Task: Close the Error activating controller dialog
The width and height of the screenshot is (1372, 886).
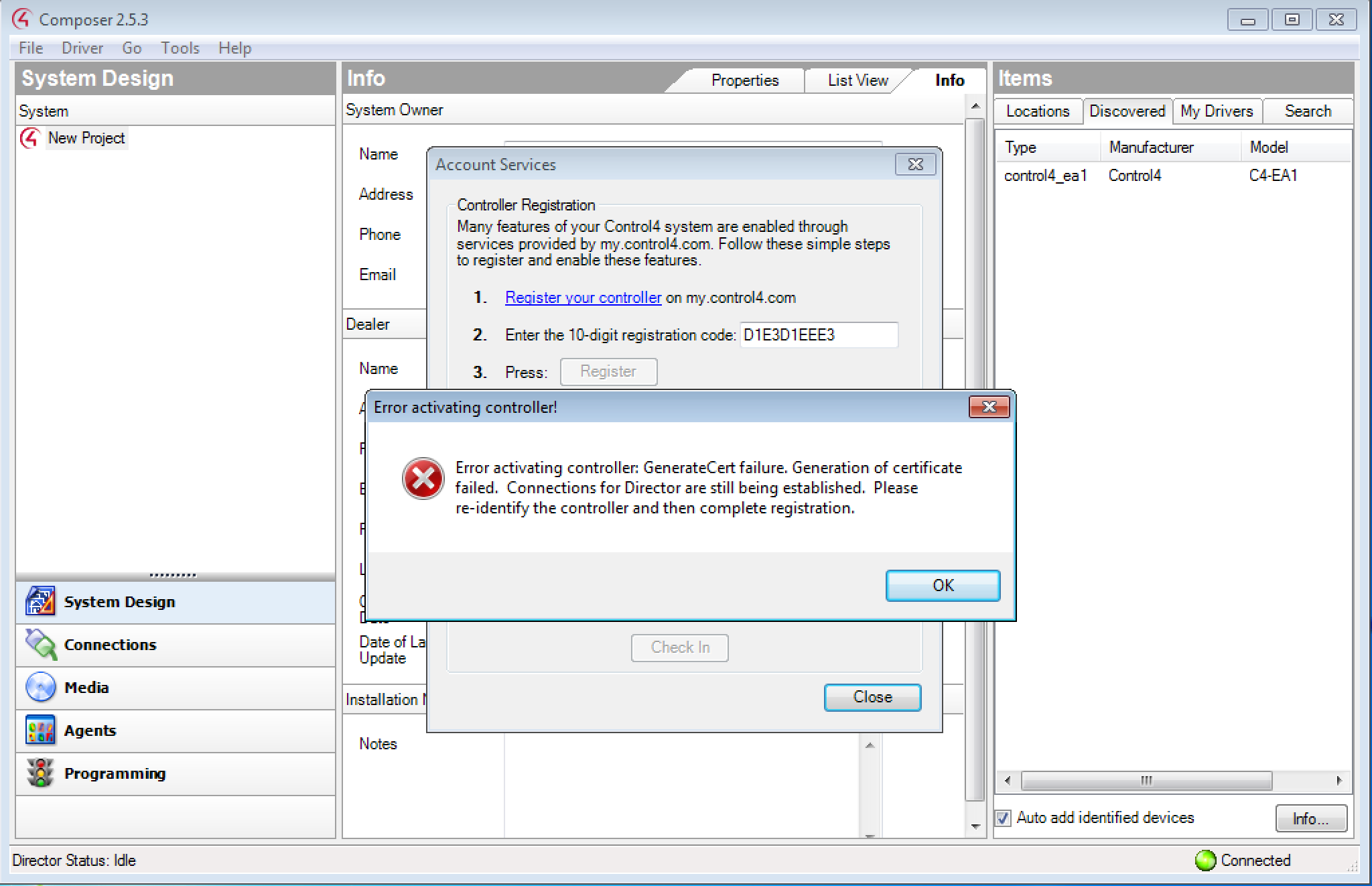Action: click(x=989, y=407)
